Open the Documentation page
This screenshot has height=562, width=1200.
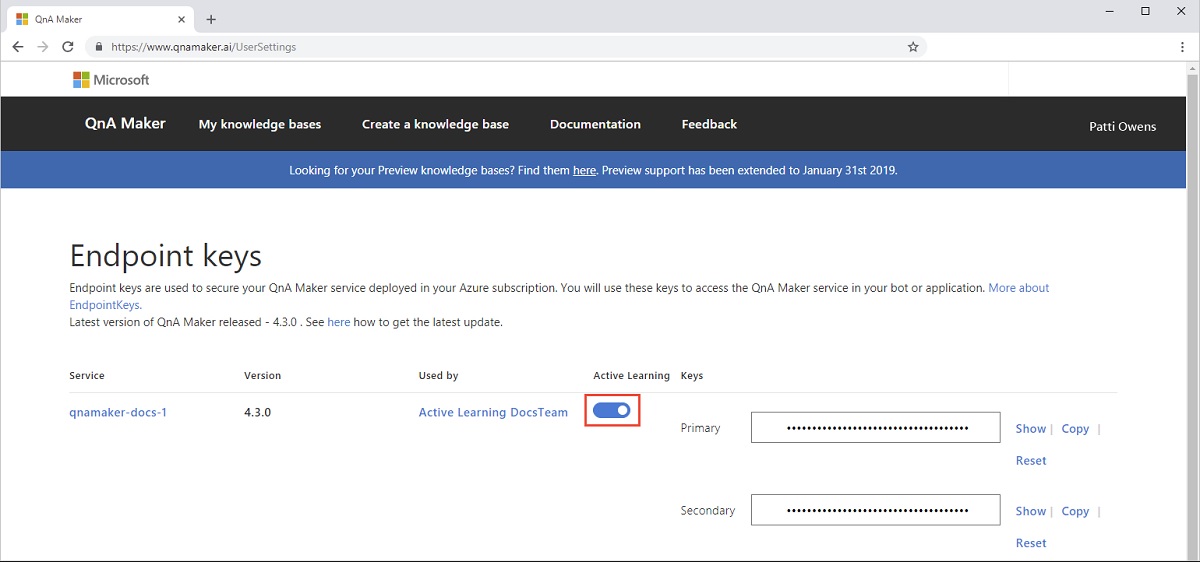pos(595,125)
